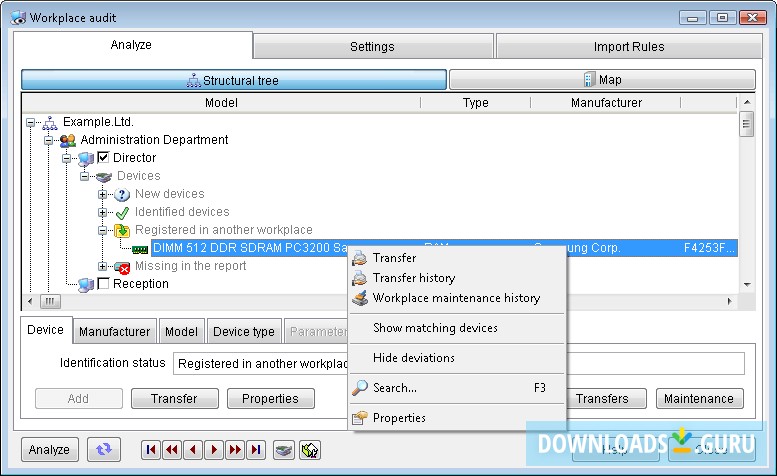Go to next item arrow button
The width and height of the screenshot is (777, 476).
[x=214, y=450]
